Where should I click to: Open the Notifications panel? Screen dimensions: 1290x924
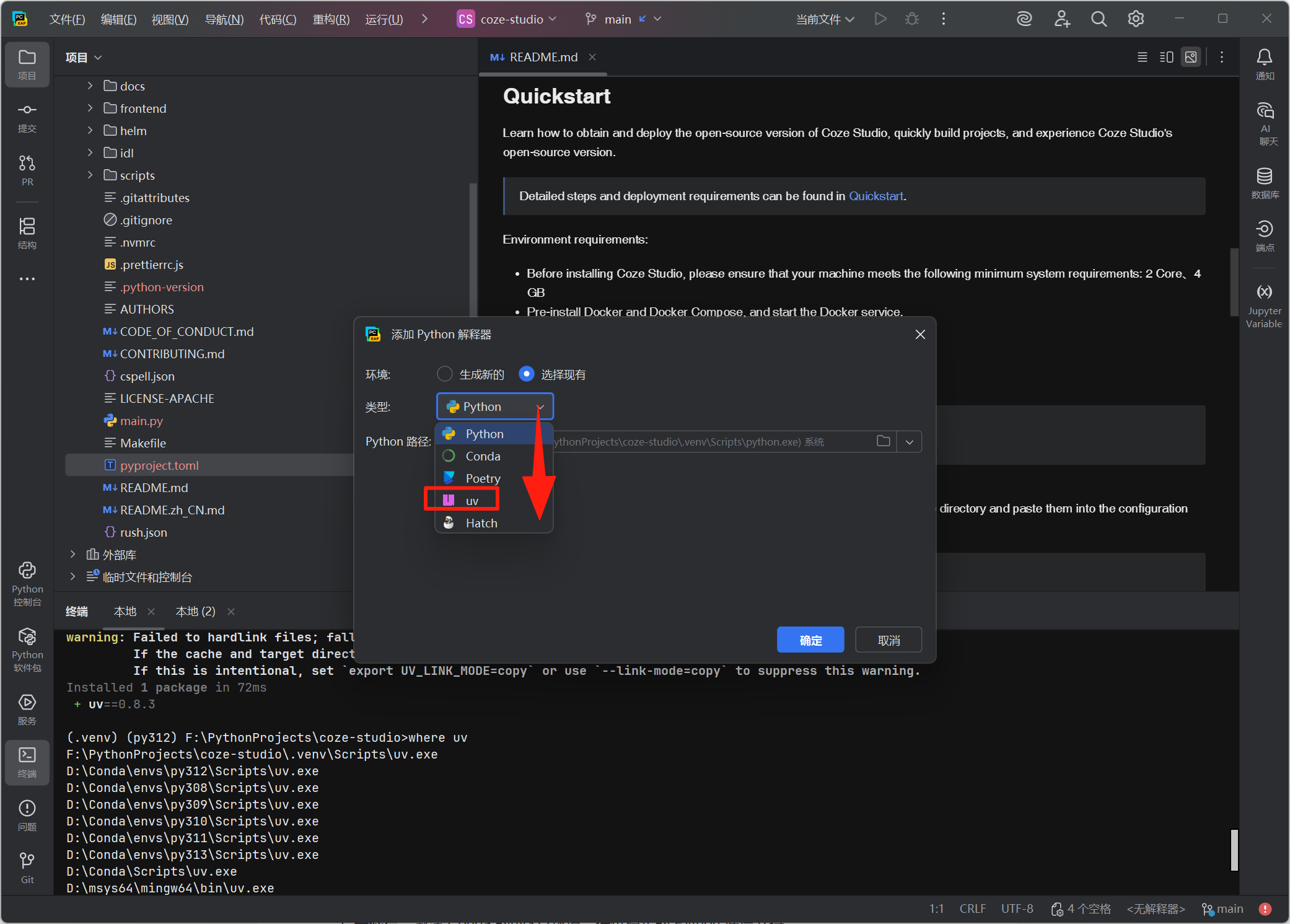click(x=1265, y=64)
